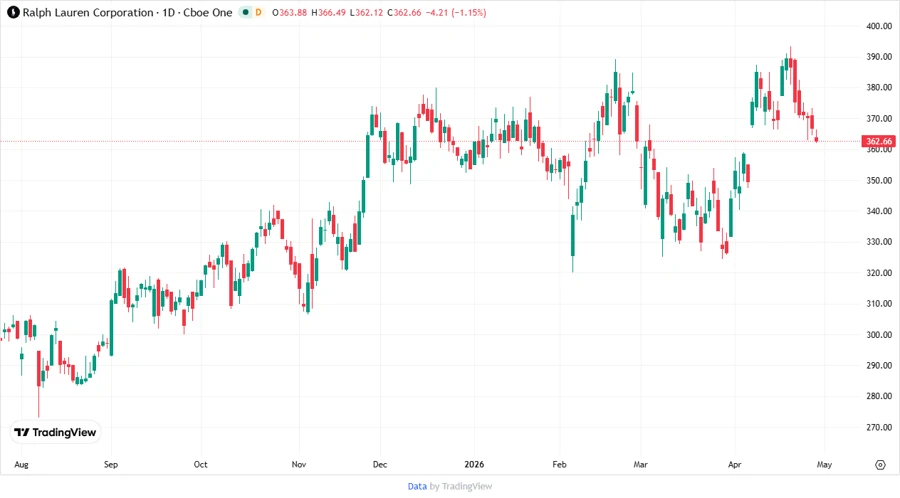The height and width of the screenshot is (498, 900).
Task: Click the 300.00 price axis label
Action: tap(879, 334)
